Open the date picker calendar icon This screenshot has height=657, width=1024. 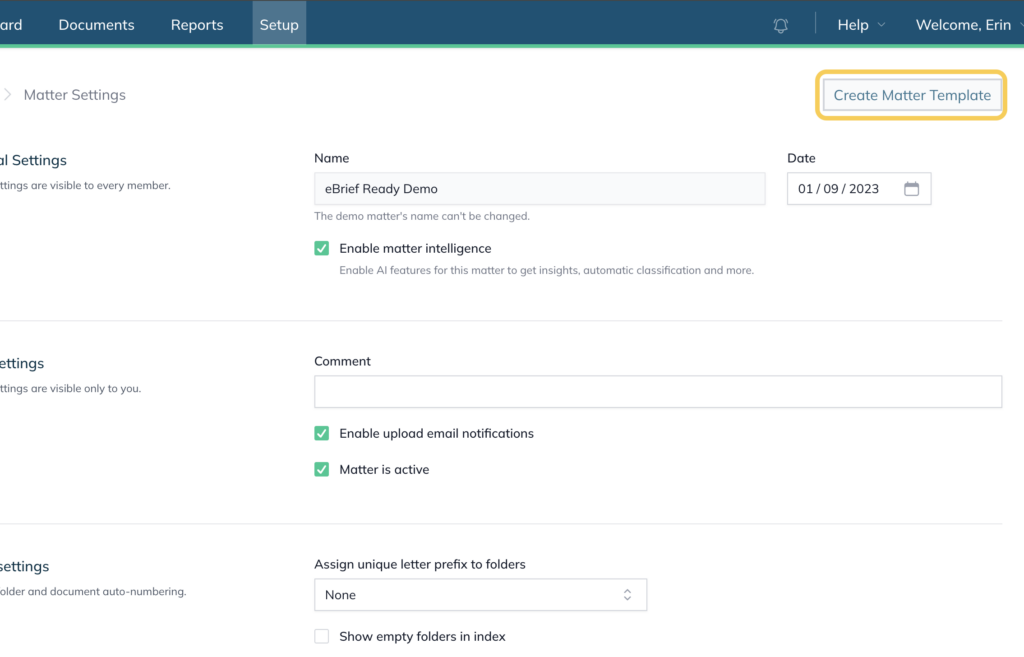911,189
